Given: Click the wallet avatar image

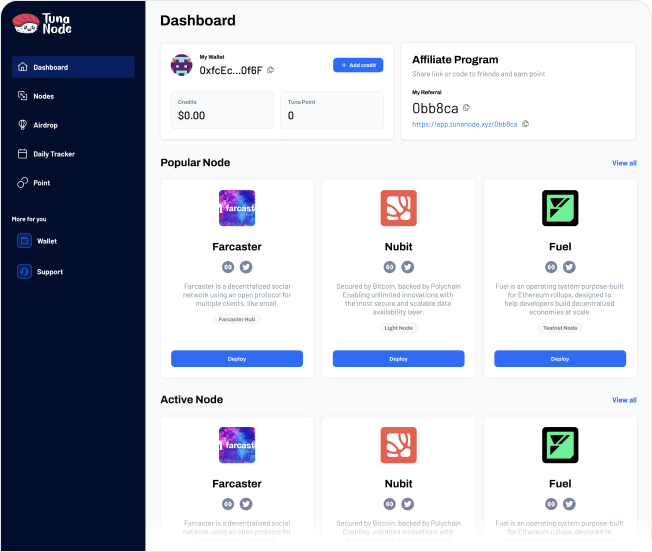Looking at the screenshot, I should [x=182, y=66].
